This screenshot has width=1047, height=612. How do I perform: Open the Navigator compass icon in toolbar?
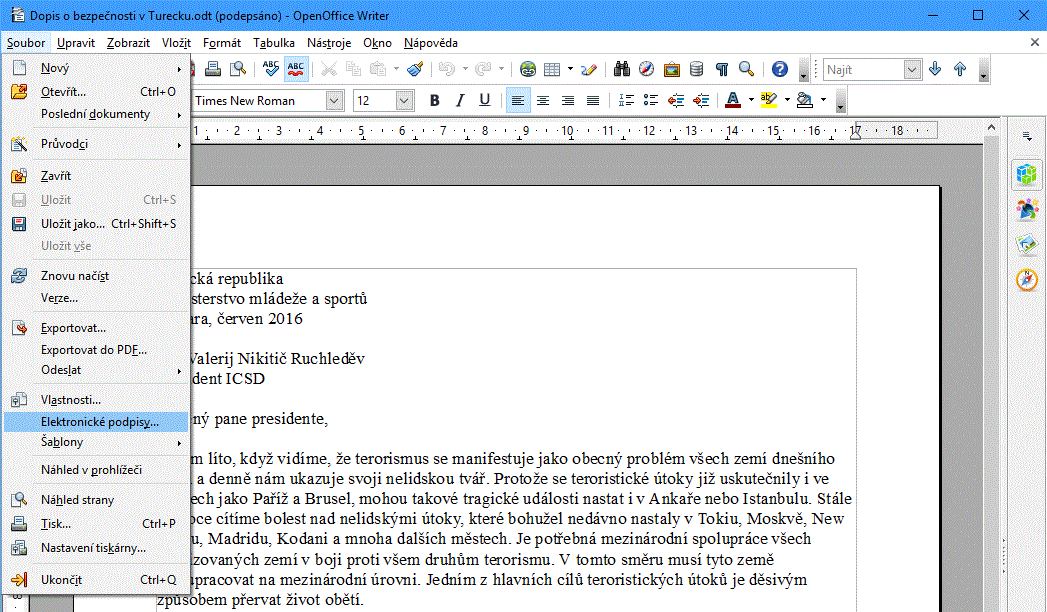[x=646, y=69]
